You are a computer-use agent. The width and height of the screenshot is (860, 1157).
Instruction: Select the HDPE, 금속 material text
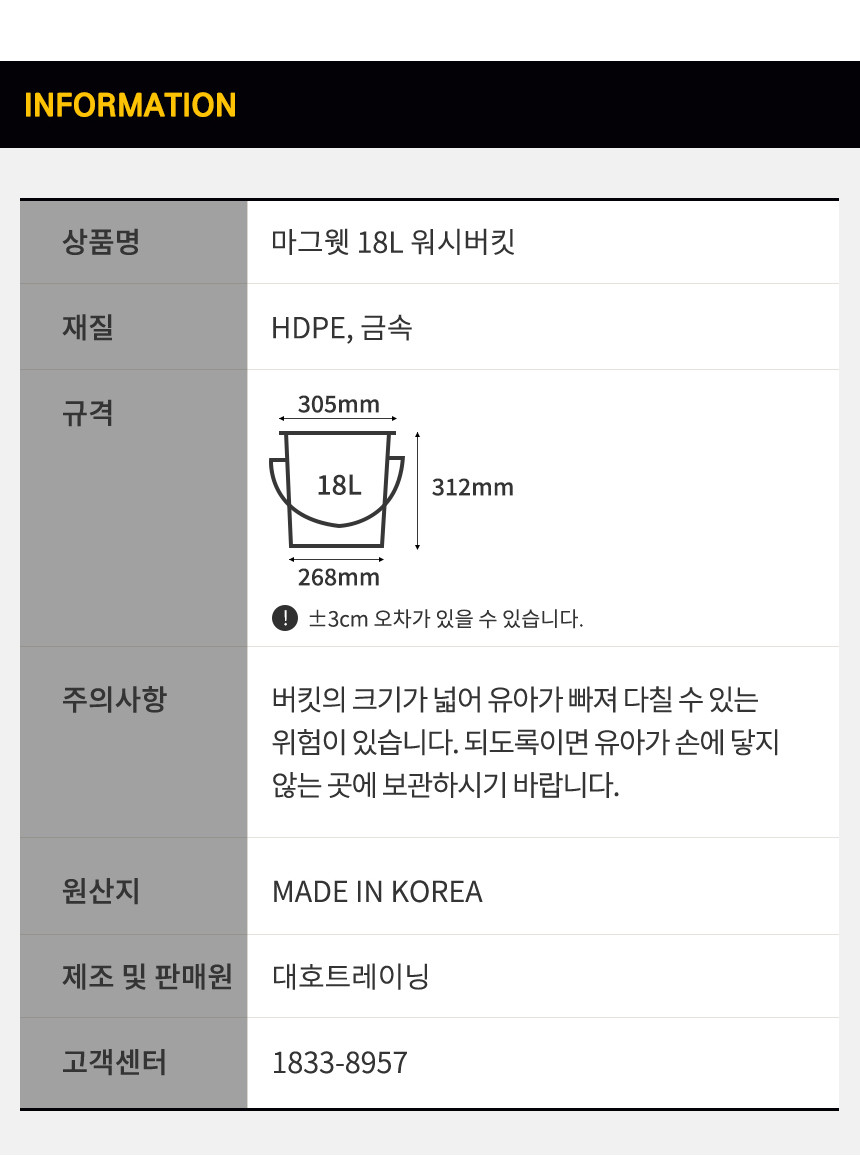(341, 328)
